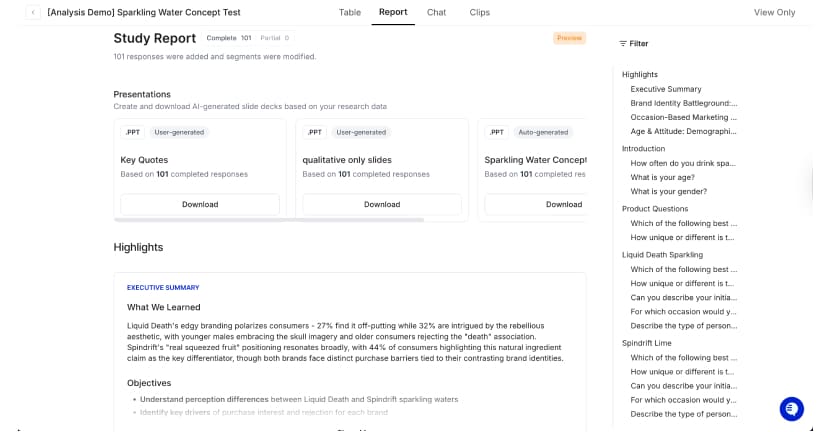Switch to the Table tab
Image resolution: width=830 pixels, height=432 pixels.
pos(349,12)
